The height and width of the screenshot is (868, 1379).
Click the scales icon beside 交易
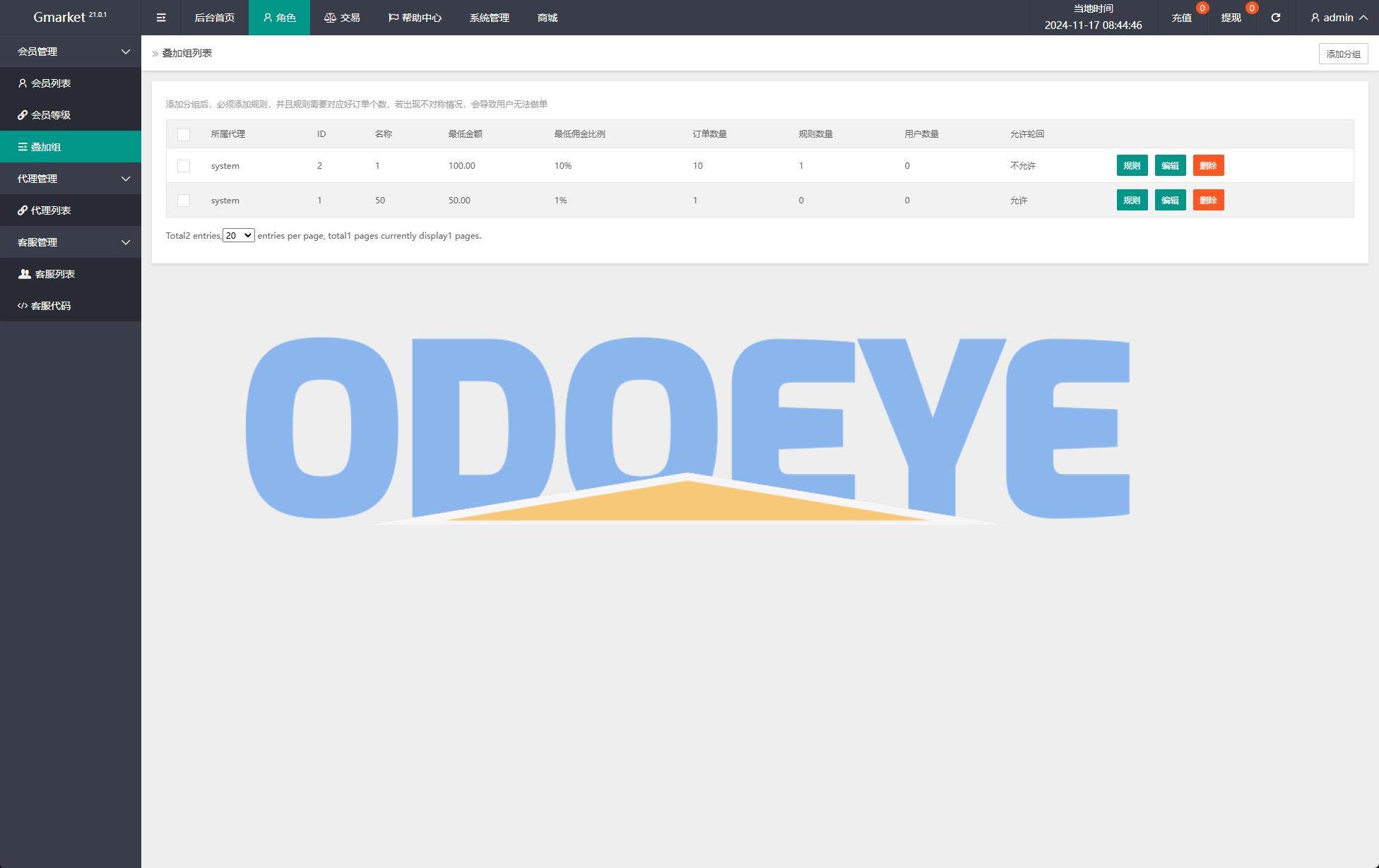330,18
